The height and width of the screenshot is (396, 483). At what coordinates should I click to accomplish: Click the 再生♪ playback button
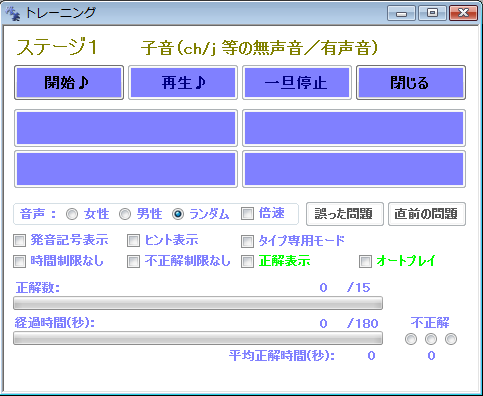click(x=183, y=82)
